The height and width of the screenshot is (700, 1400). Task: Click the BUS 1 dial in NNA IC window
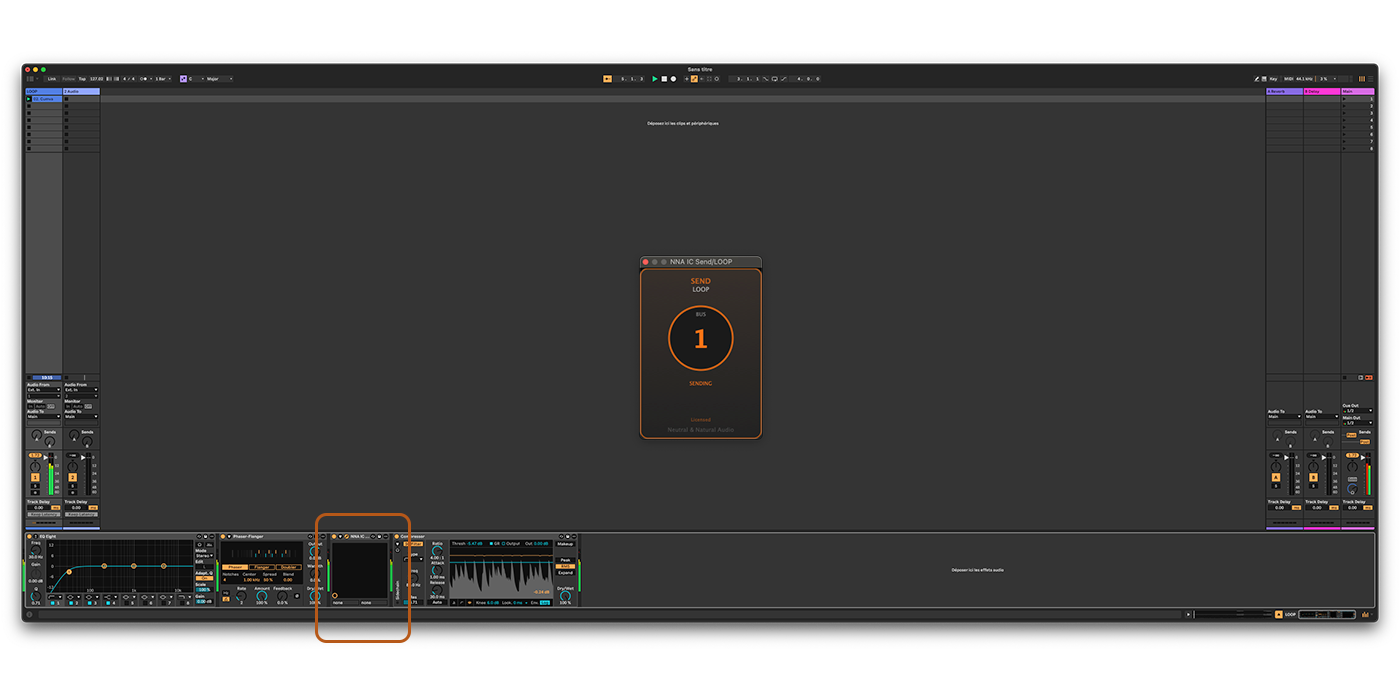pyautogui.click(x=700, y=338)
